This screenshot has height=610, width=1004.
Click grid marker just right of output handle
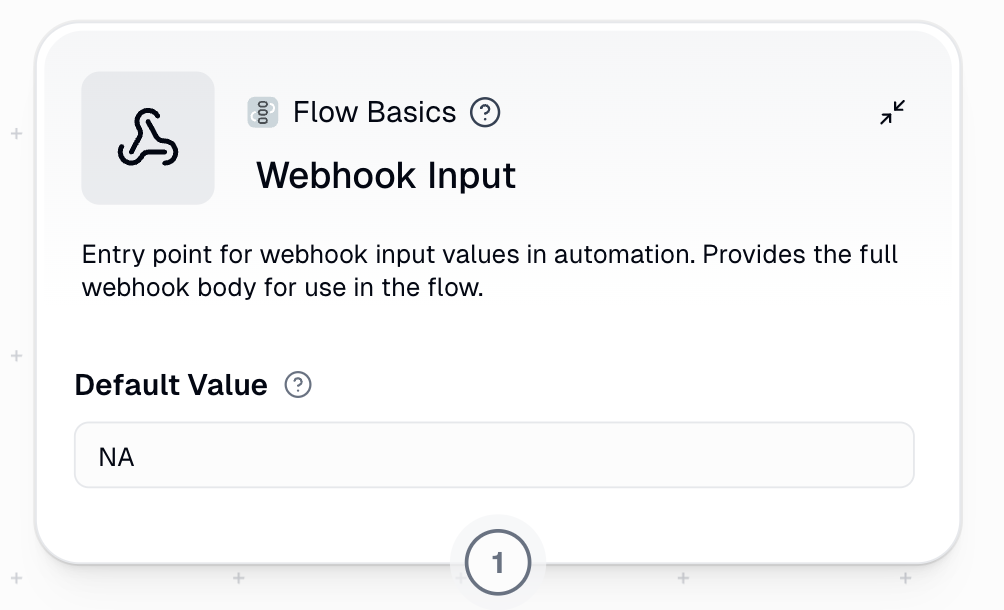tap(683, 577)
